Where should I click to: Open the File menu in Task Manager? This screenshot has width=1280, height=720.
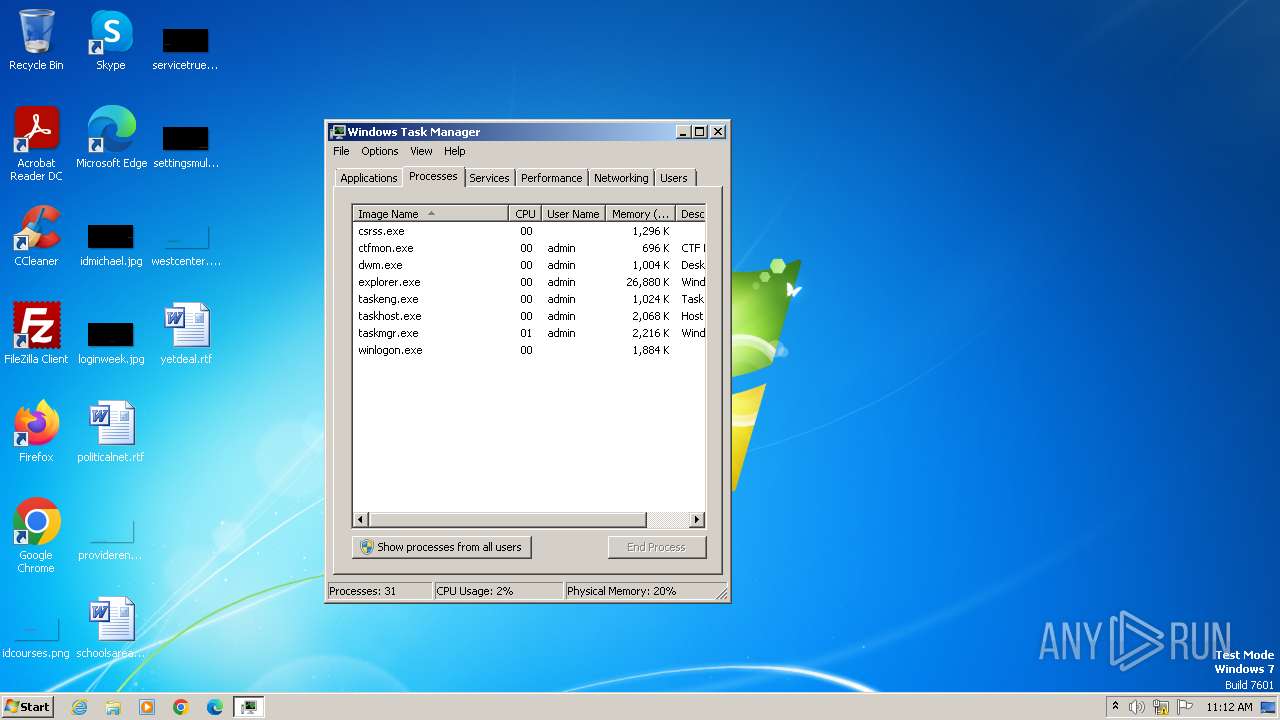(341, 151)
